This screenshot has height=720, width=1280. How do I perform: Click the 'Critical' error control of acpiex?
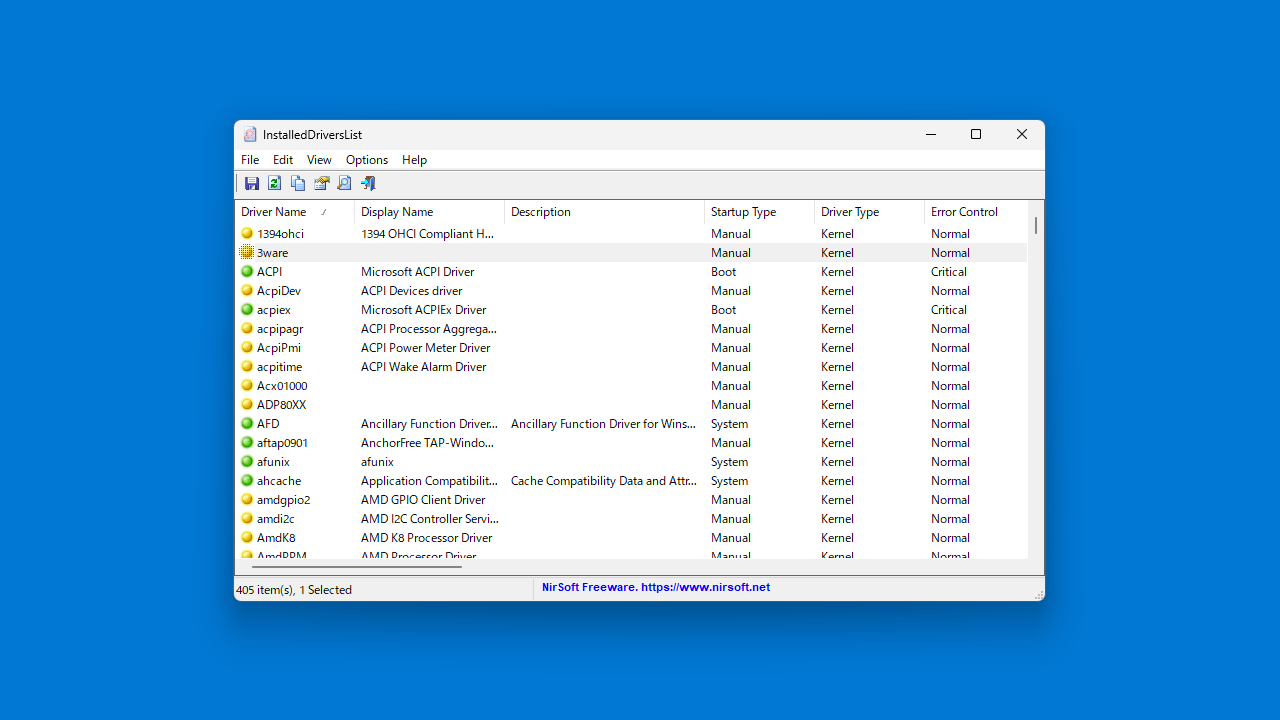coord(949,309)
